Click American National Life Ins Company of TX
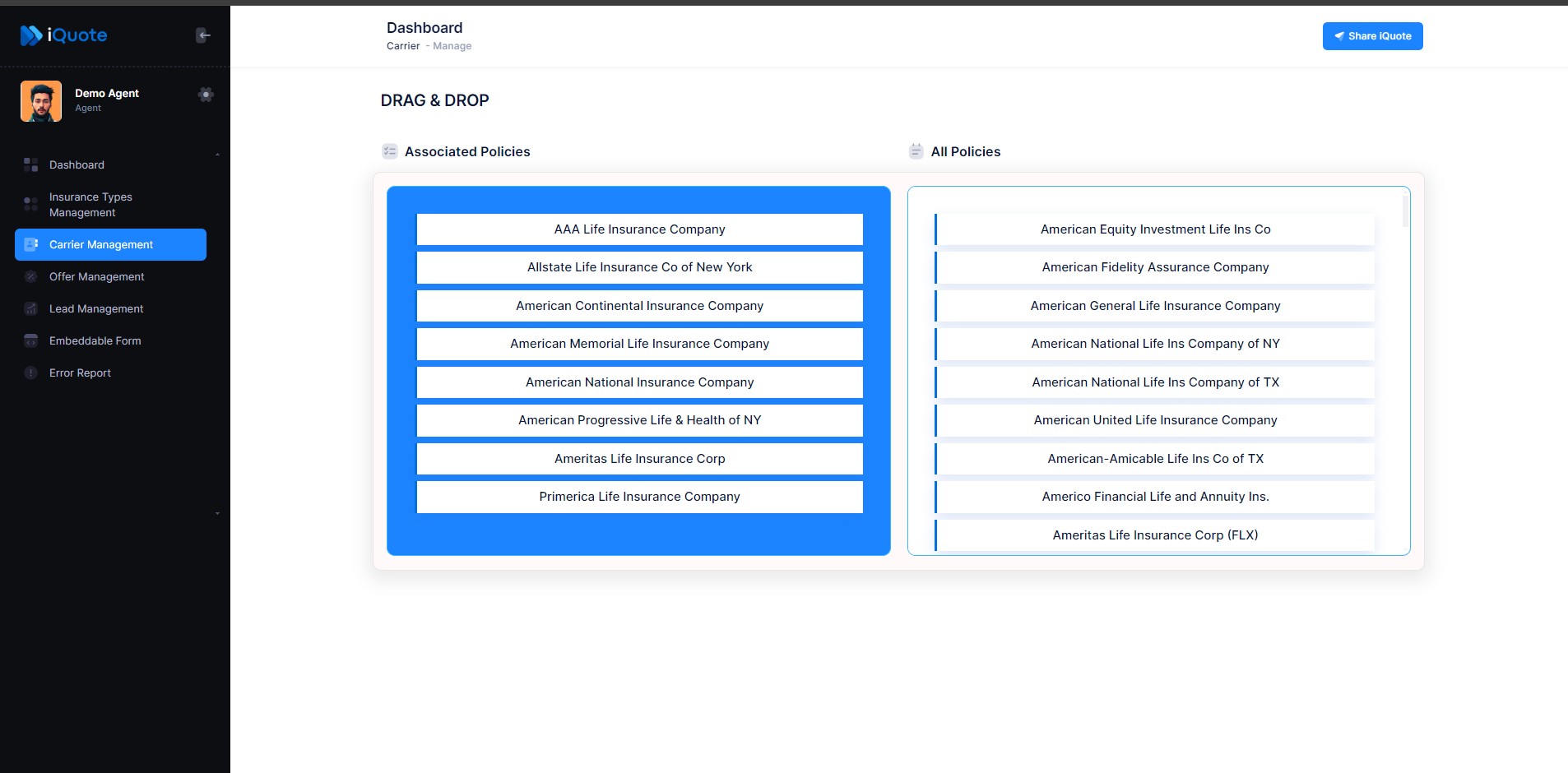This screenshot has height=773, width=1568. (1155, 382)
